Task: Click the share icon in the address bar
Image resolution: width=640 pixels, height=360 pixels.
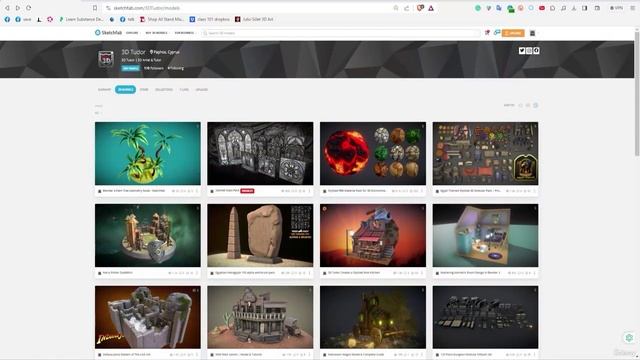Action: pos(407,8)
